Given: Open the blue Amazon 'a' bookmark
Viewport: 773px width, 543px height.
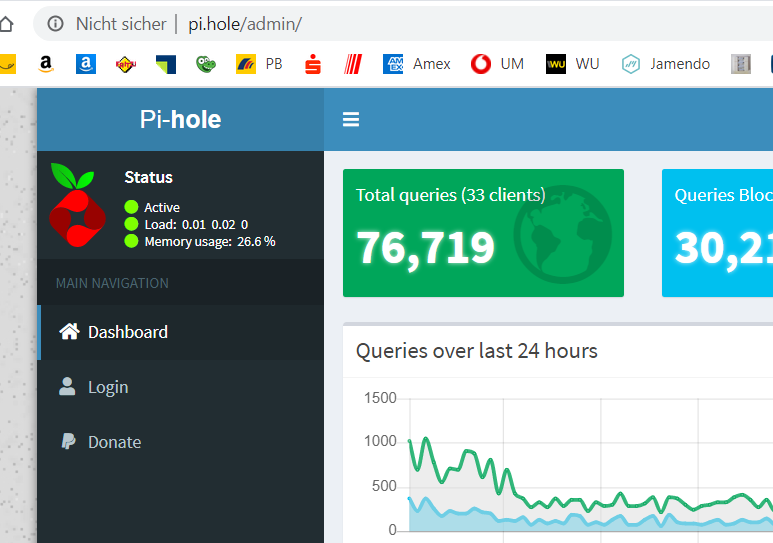Looking at the screenshot, I should click(x=86, y=64).
